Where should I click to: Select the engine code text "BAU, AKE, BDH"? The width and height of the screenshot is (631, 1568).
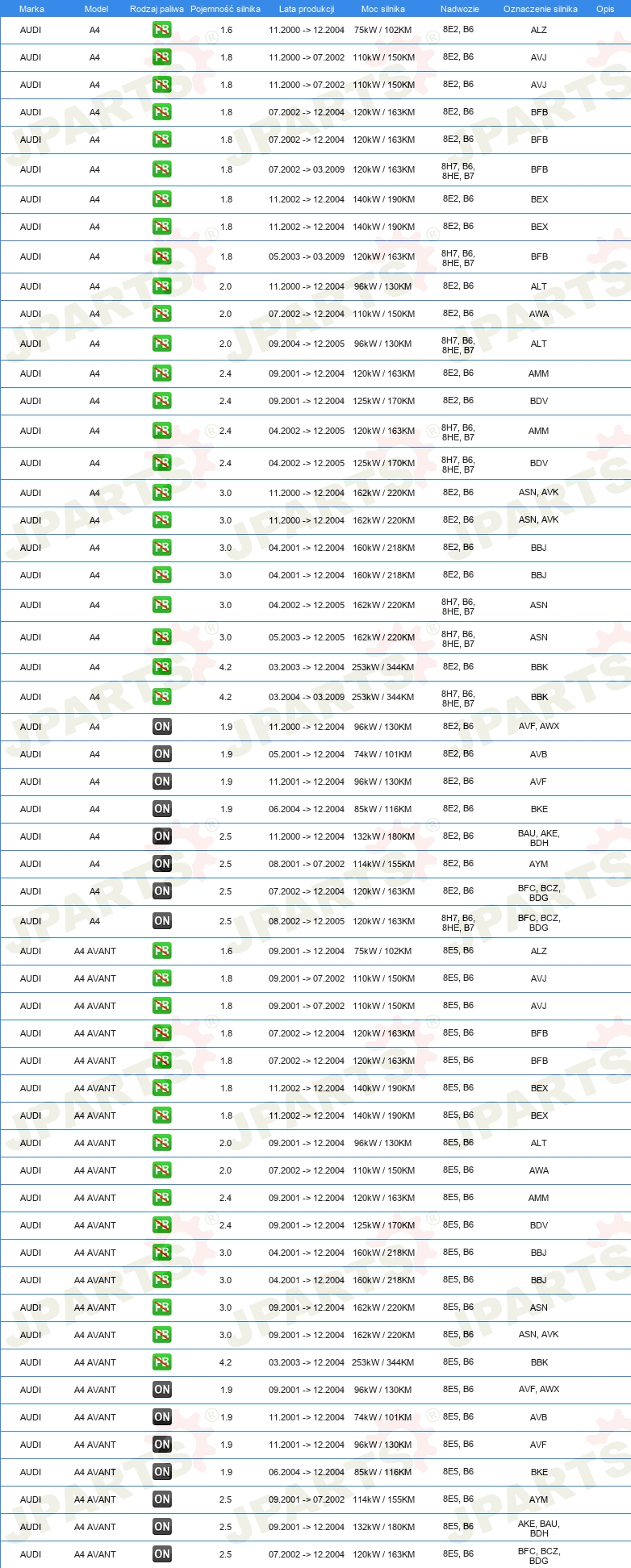(x=539, y=838)
